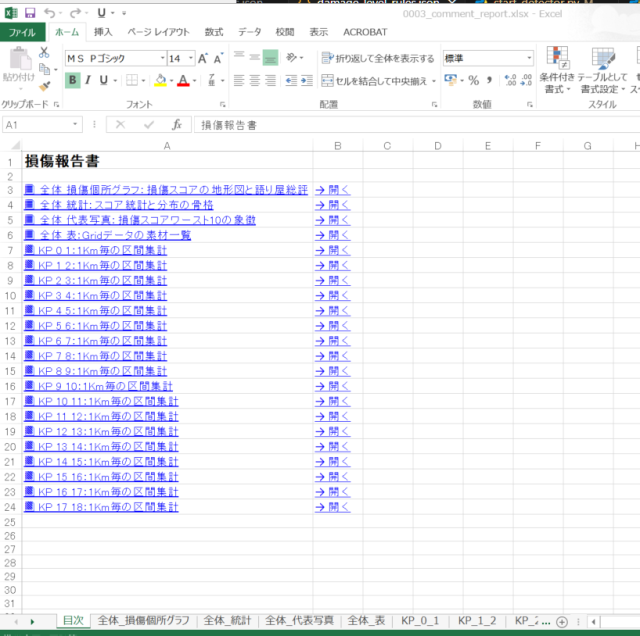Open the 全体 統計 hyperlink in row 4
The image size is (640, 636).
pos(119,205)
